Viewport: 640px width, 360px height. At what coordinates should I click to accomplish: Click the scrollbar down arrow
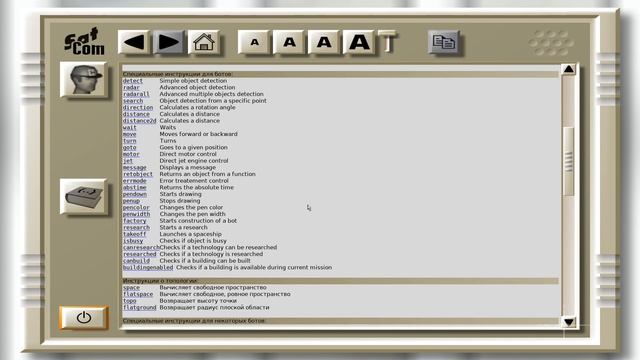(569, 322)
